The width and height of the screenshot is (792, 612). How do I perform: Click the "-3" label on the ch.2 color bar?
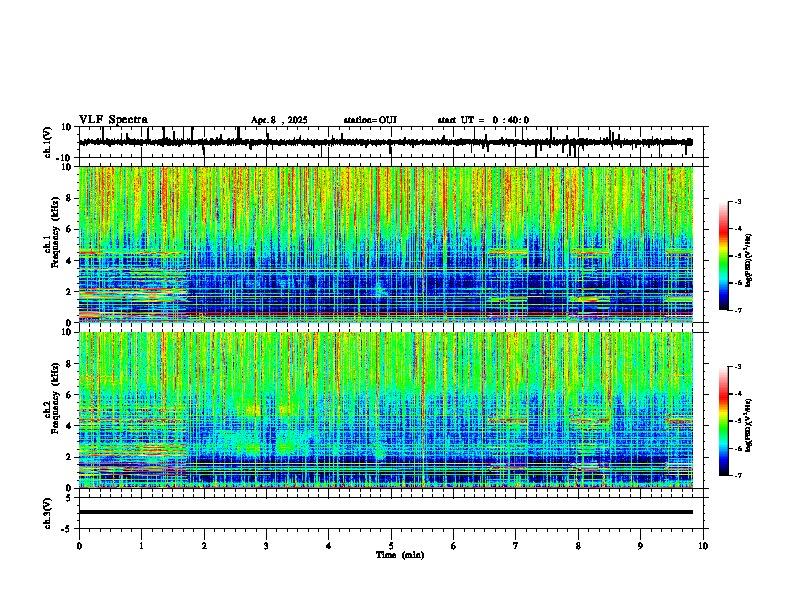tap(737, 367)
